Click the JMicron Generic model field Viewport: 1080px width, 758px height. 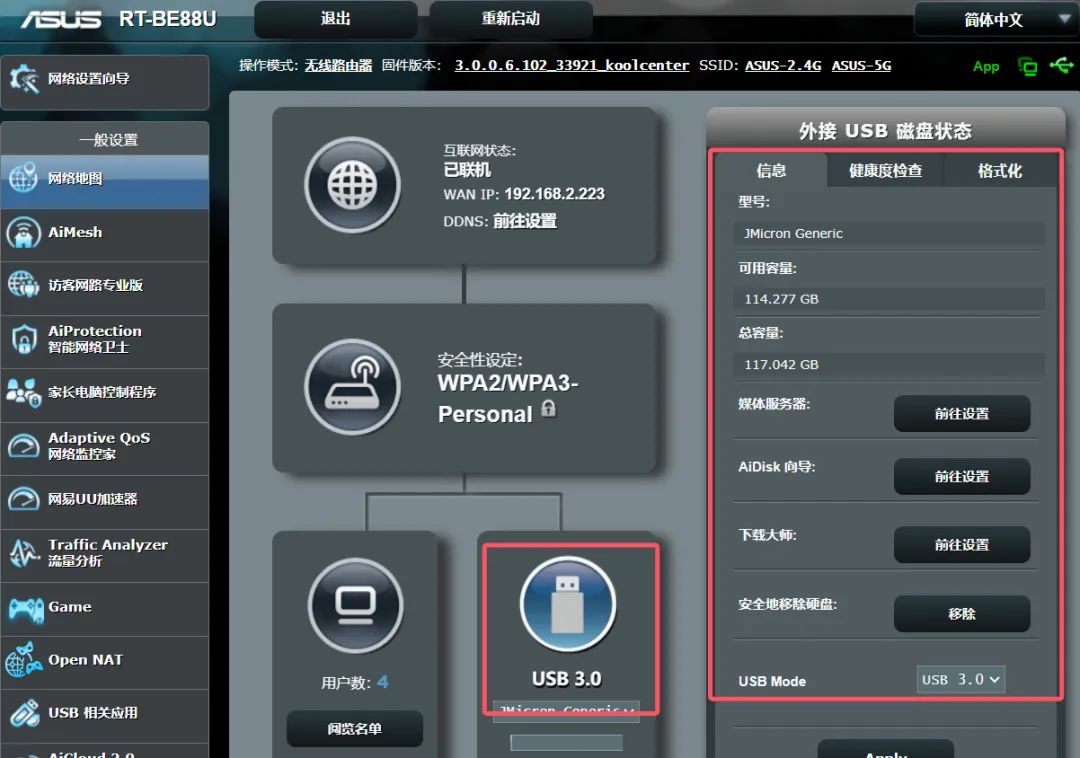(889, 233)
